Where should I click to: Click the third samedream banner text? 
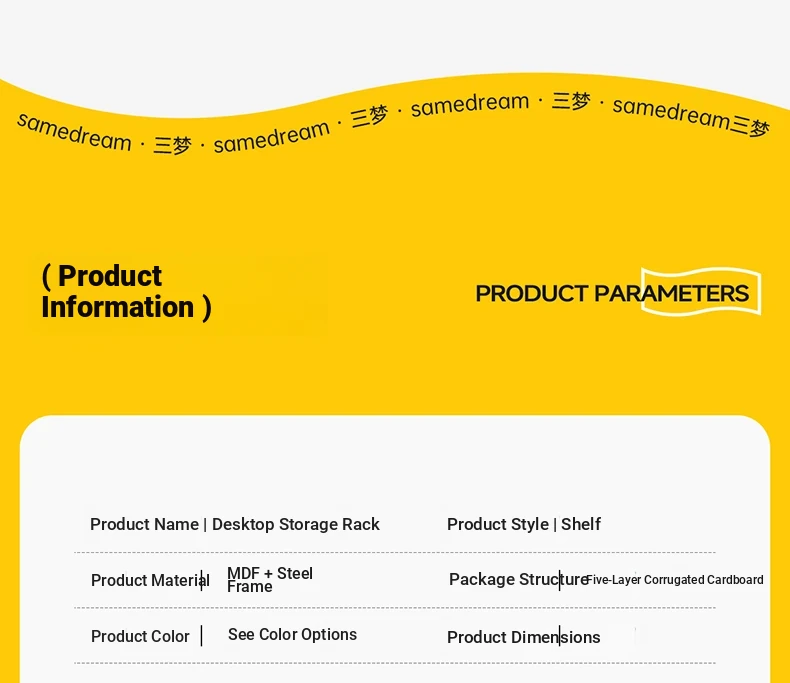tap(470, 104)
